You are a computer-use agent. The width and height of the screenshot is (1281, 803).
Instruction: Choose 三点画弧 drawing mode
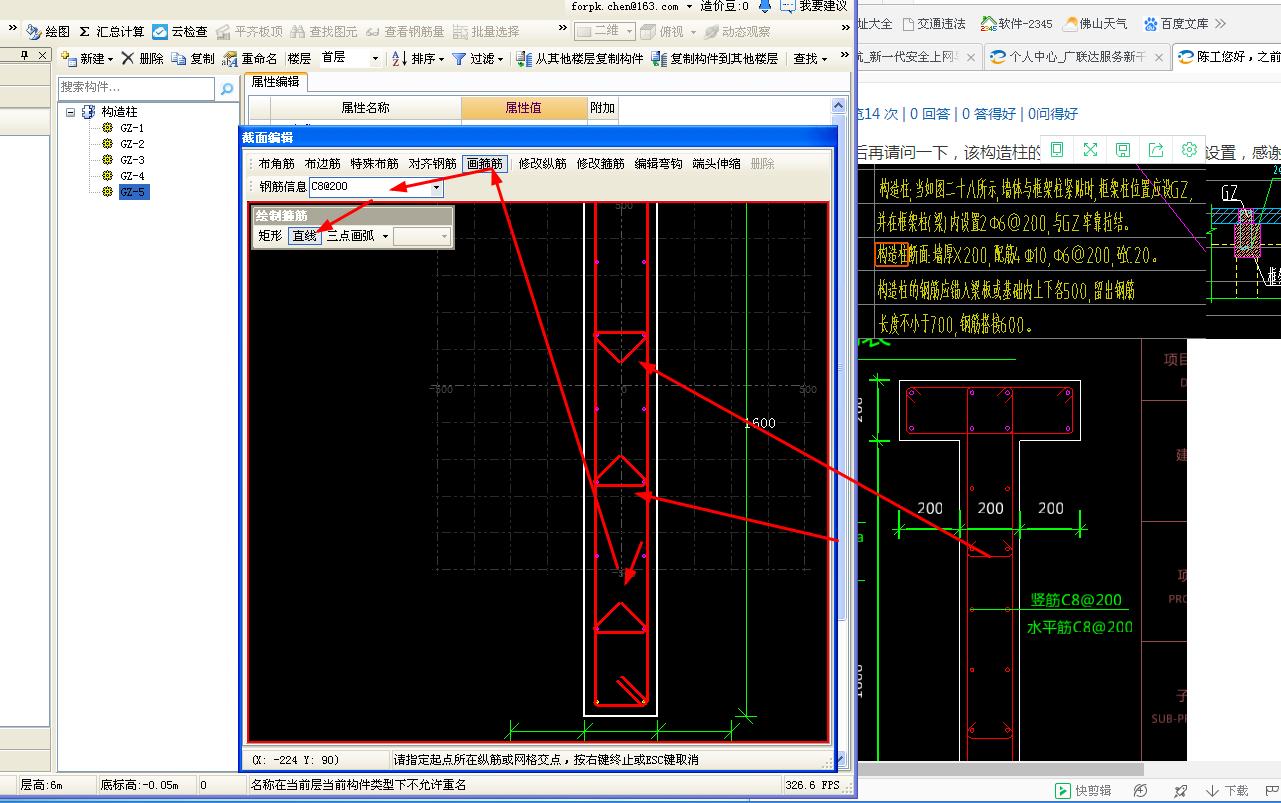pos(350,237)
